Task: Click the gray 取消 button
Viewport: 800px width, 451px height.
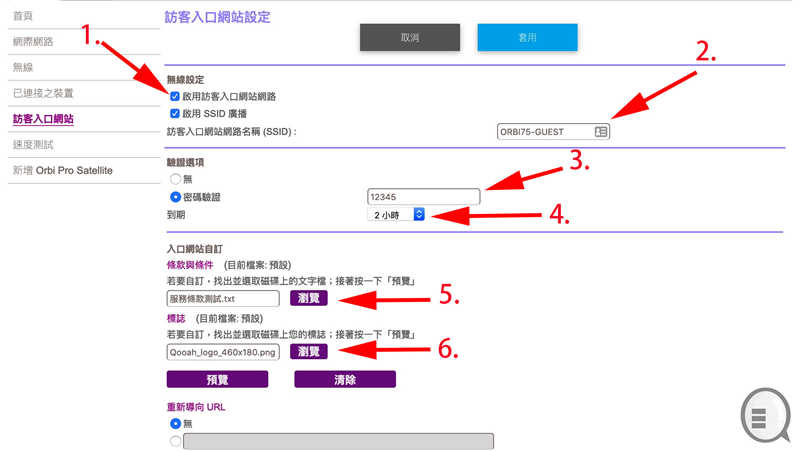Action: [x=410, y=37]
